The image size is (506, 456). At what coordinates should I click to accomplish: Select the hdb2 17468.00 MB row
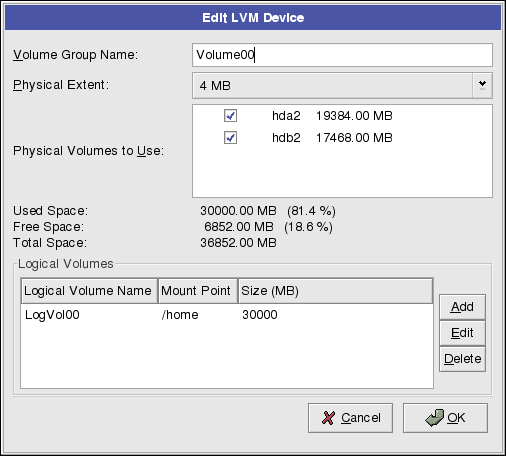point(342,137)
